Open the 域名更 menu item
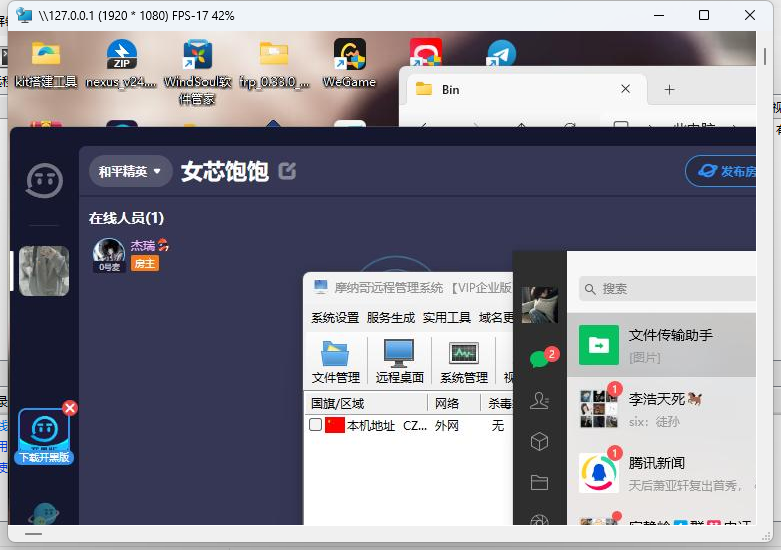 (496, 317)
